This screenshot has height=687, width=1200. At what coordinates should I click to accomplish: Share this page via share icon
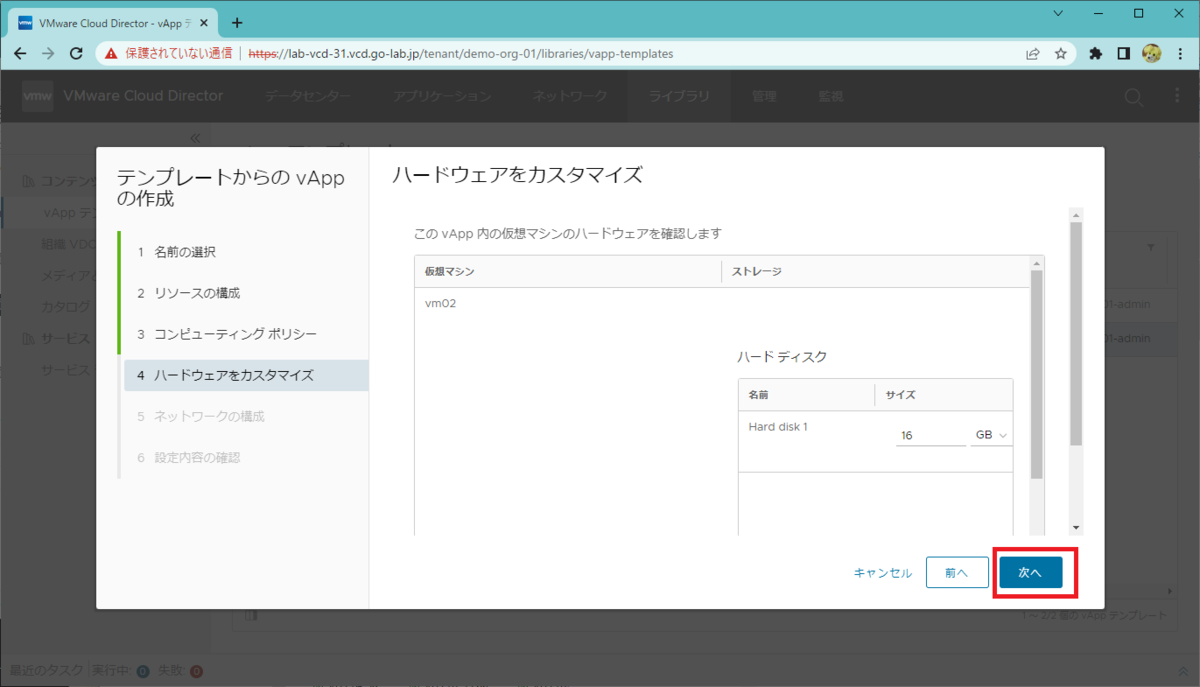(1033, 54)
